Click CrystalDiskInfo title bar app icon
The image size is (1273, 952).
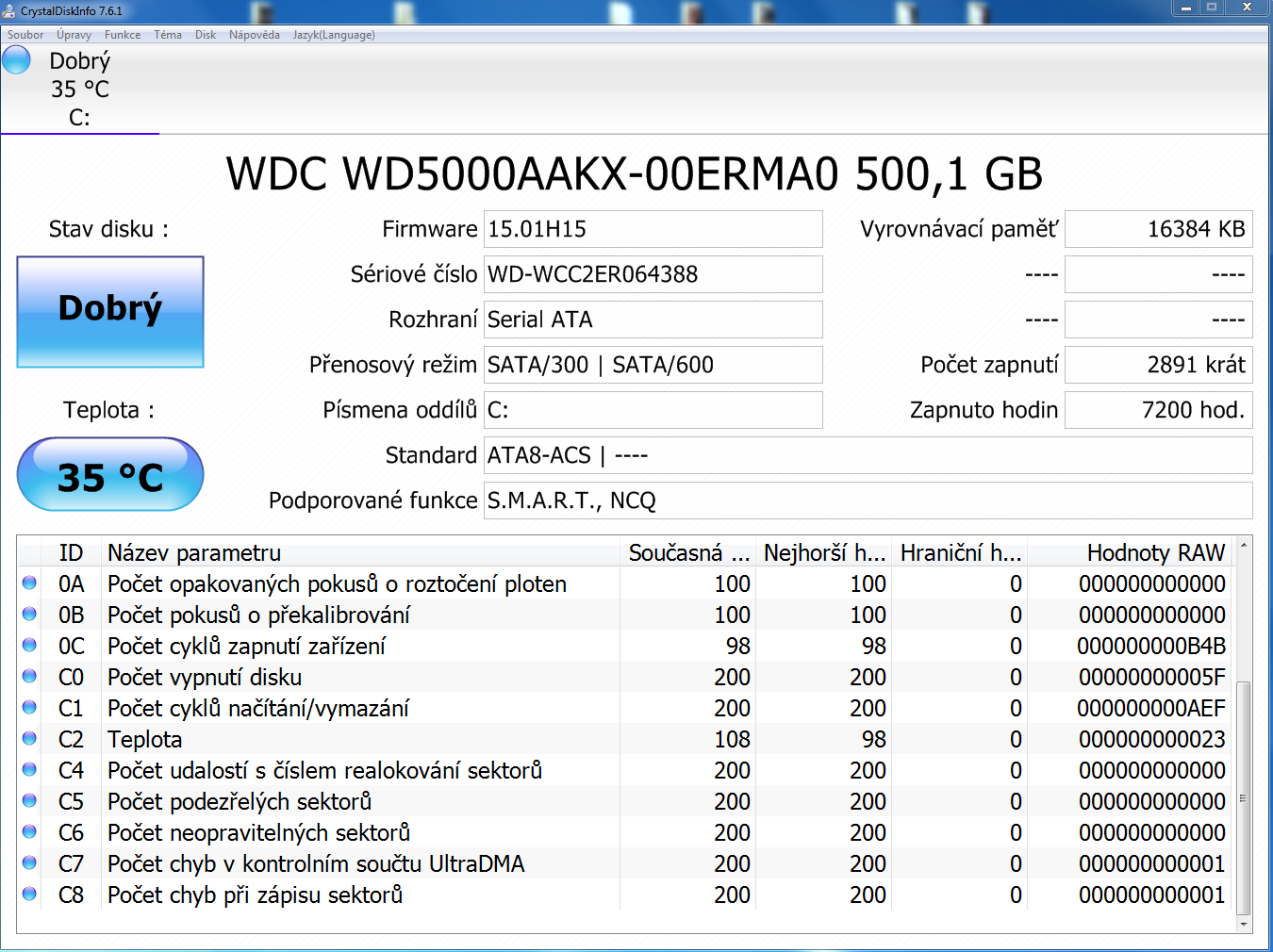[9, 11]
